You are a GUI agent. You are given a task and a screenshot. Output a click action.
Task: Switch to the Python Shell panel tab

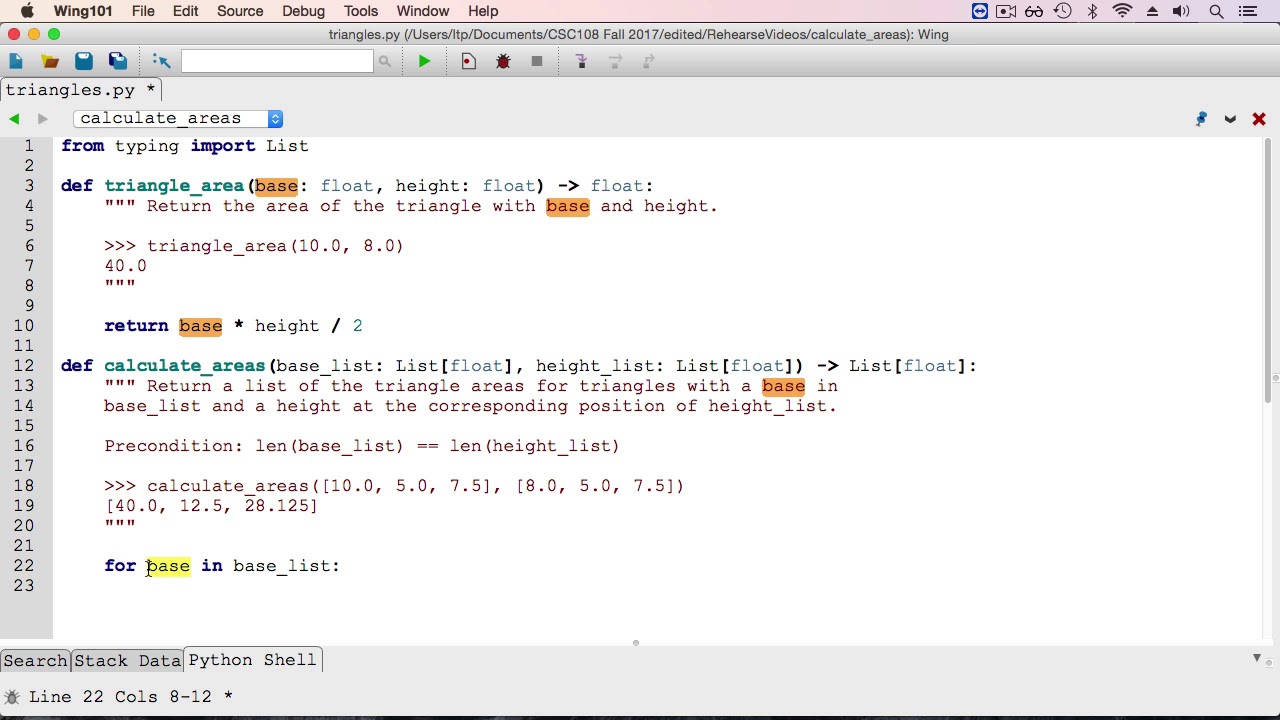pyautogui.click(x=252, y=660)
